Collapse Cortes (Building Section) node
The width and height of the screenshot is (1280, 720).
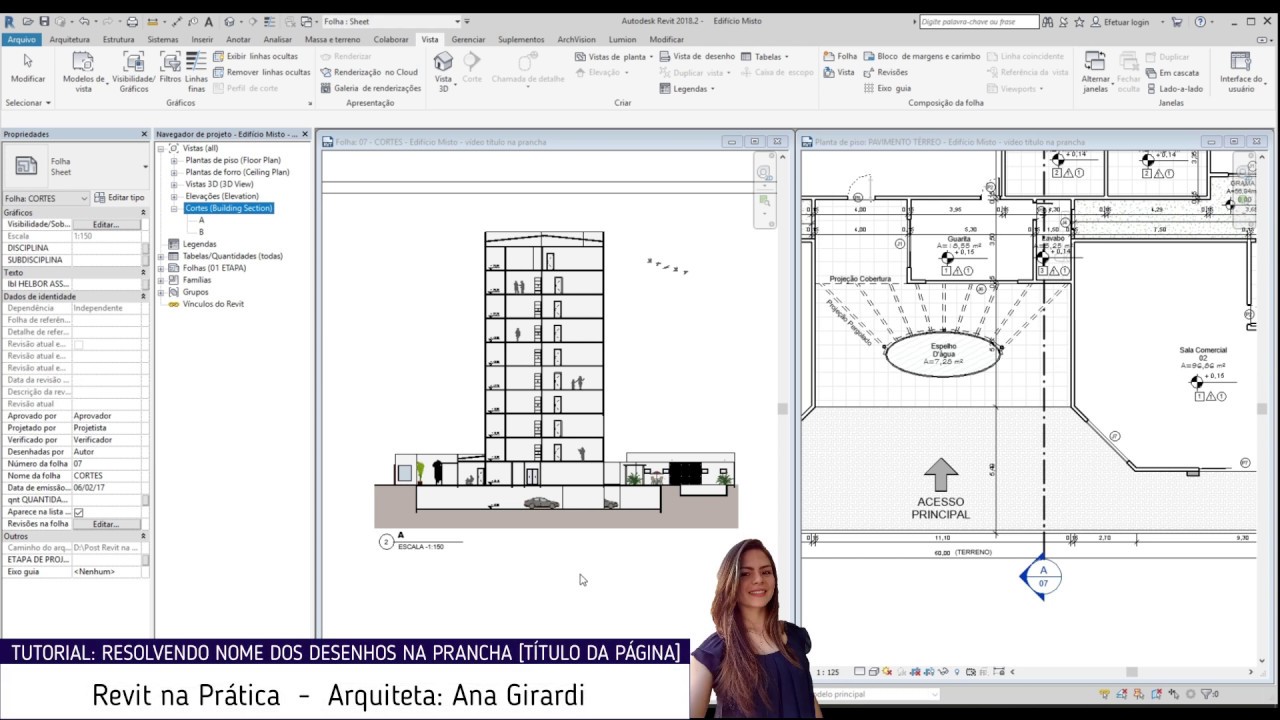click(173, 208)
